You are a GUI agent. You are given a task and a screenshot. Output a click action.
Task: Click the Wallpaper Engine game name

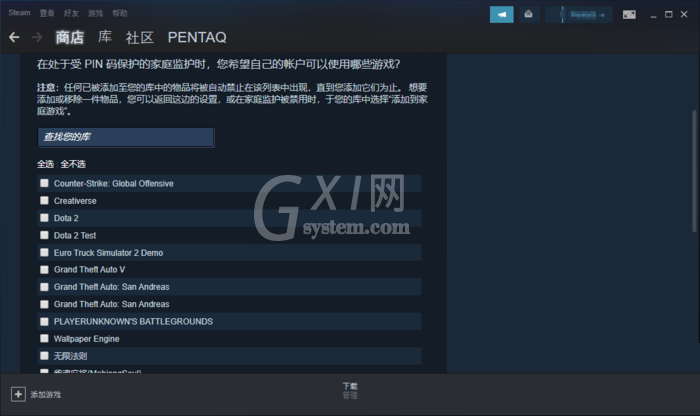[x=87, y=339]
